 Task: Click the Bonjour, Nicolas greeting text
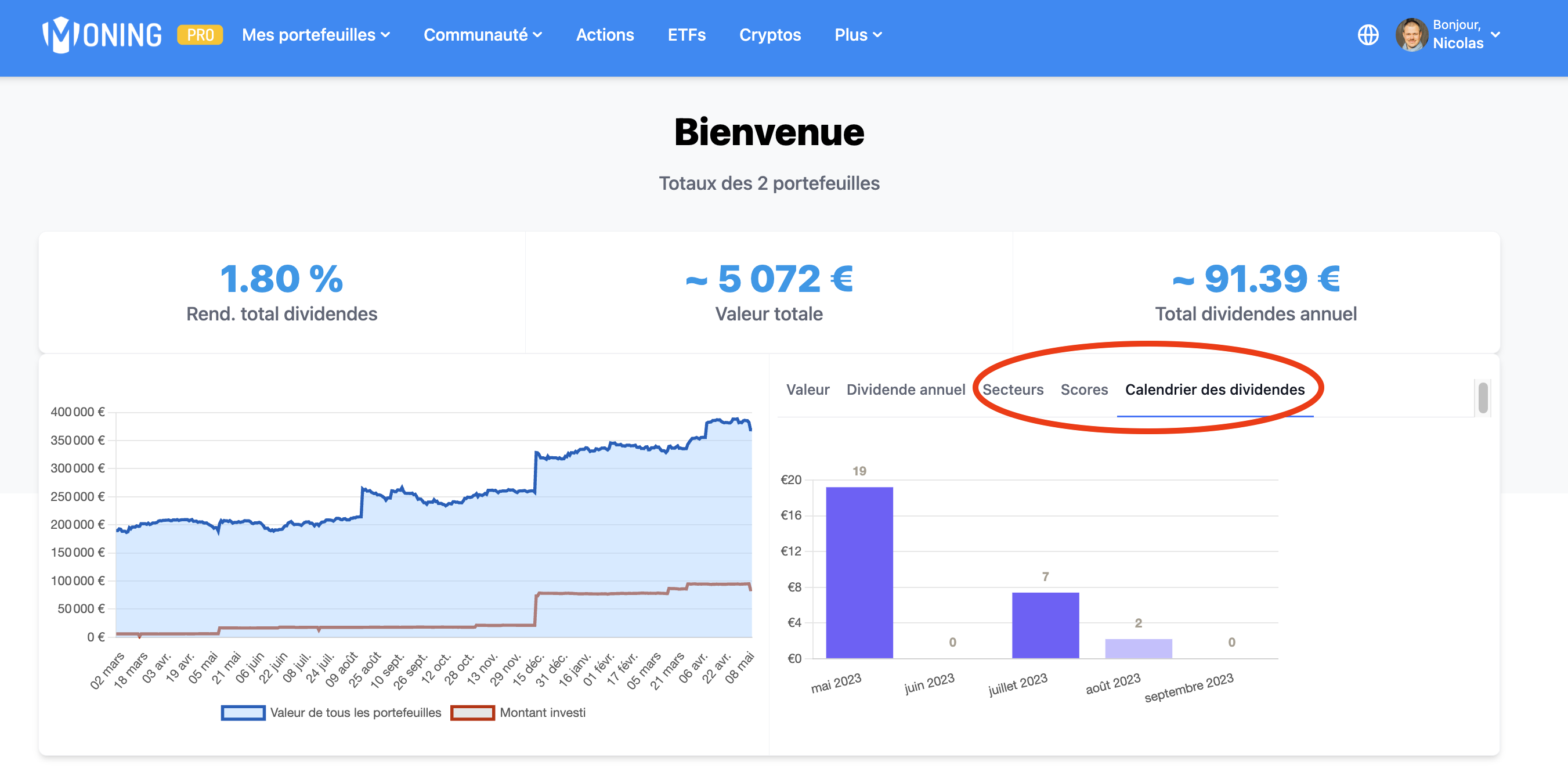pyautogui.click(x=1458, y=34)
